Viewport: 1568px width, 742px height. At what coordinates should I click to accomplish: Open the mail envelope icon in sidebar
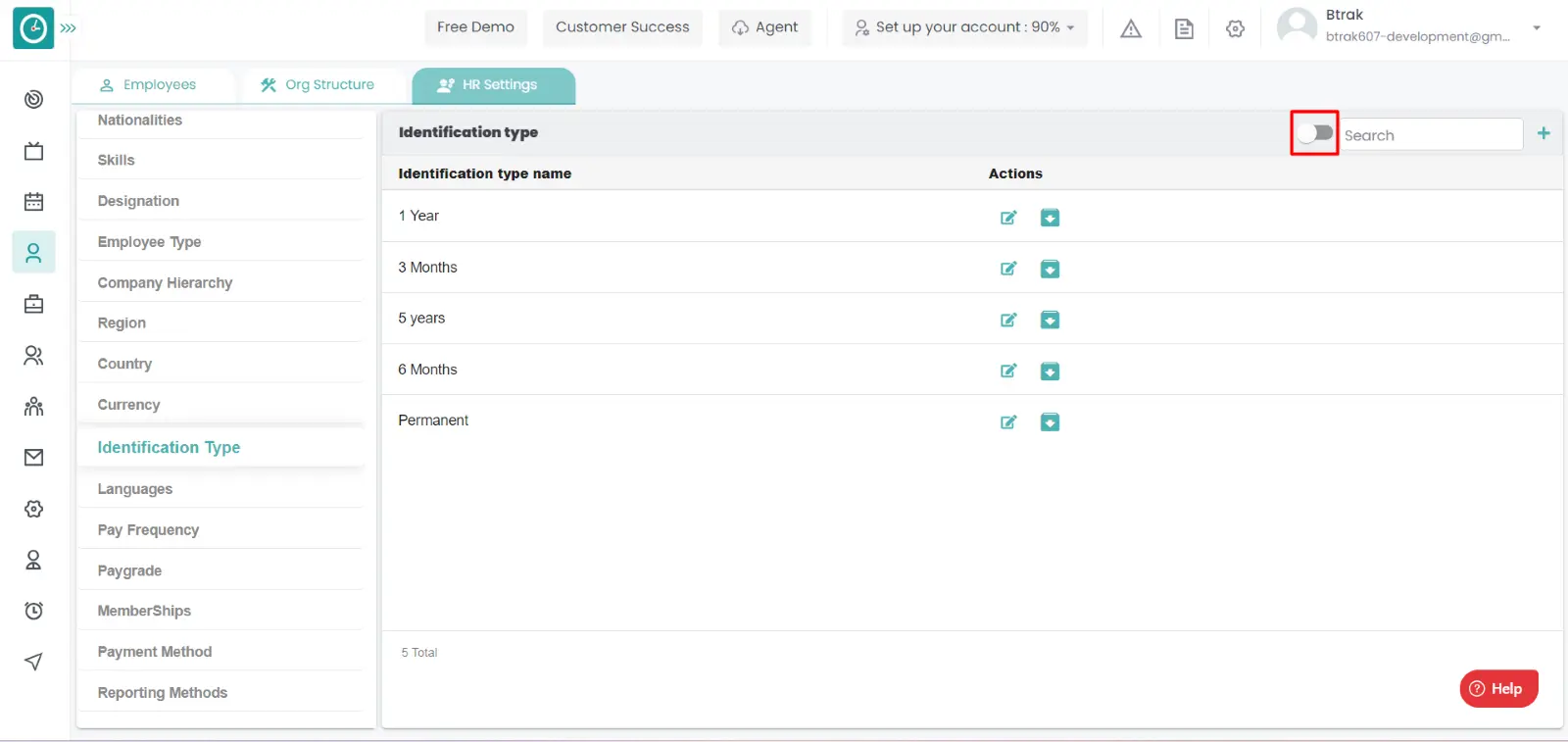(x=33, y=458)
